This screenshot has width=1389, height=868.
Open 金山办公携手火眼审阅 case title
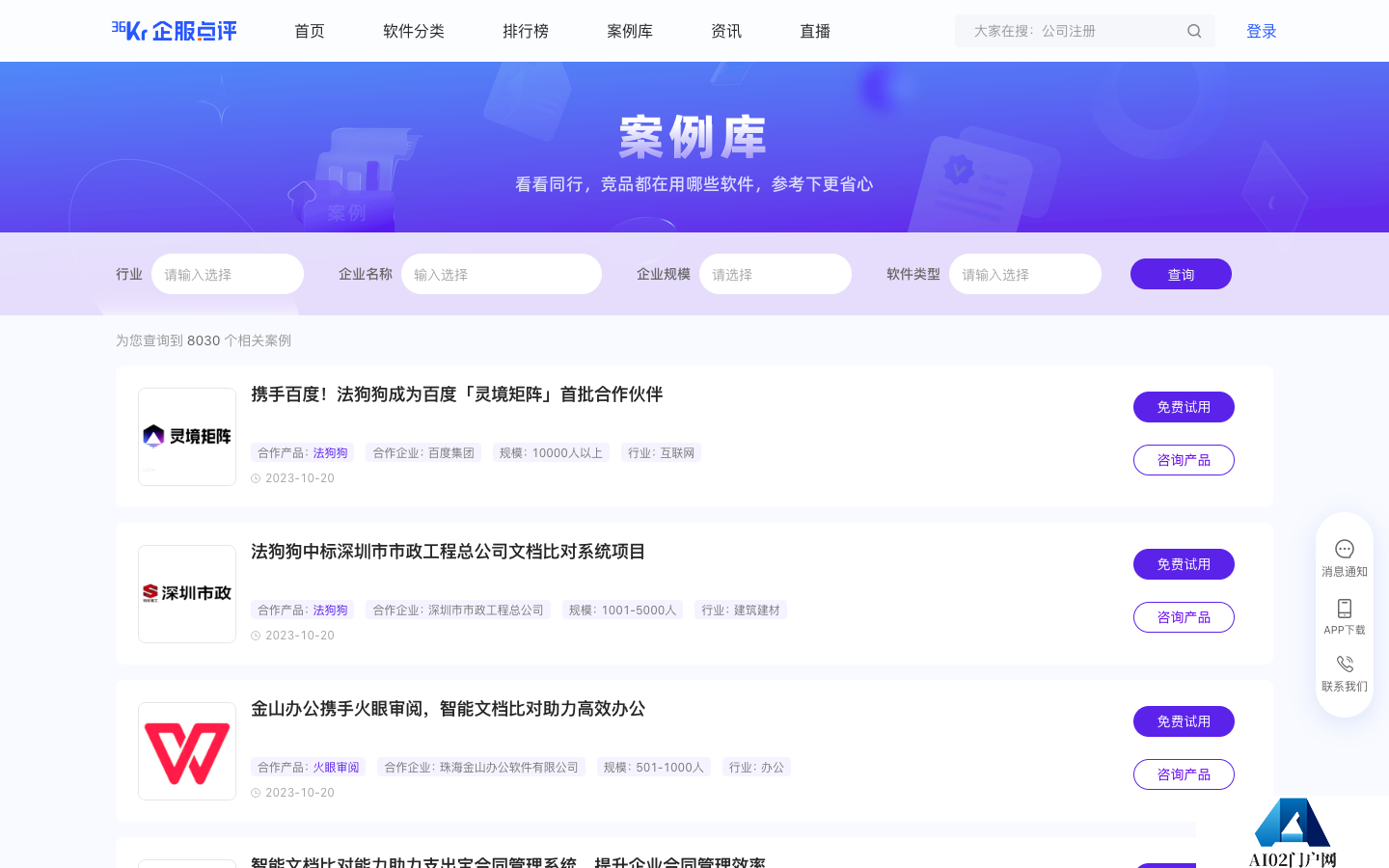tap(448, 709)
